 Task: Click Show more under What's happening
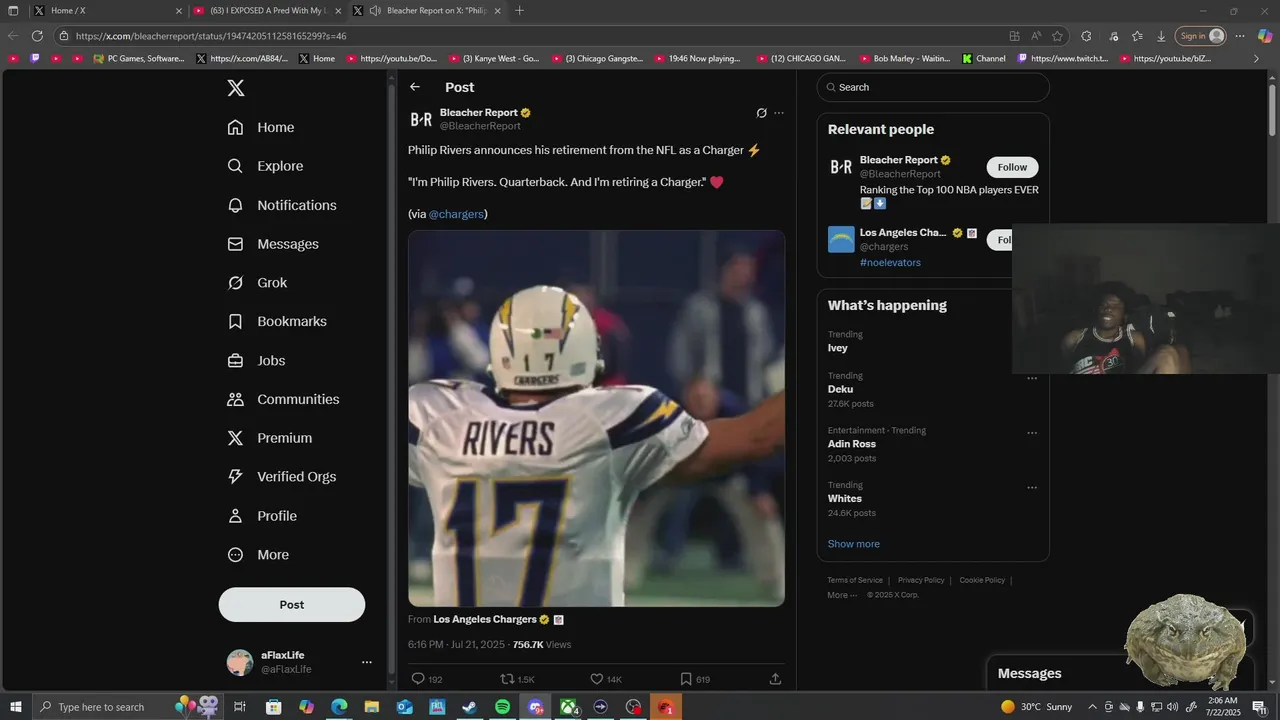(854, 544)
